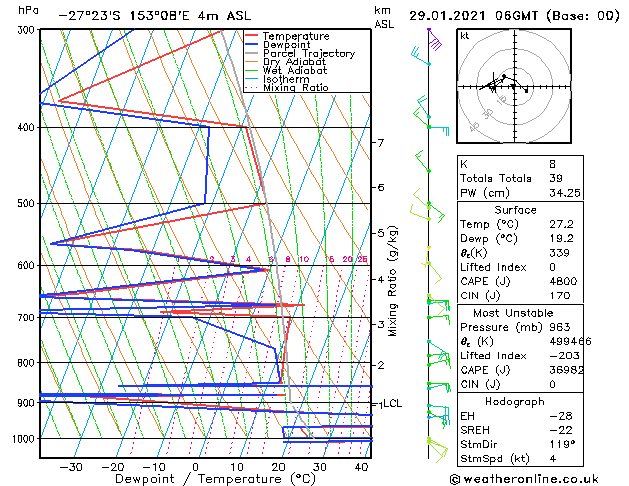
Task: Click the 'Surface' section heading
Action: 515,210
